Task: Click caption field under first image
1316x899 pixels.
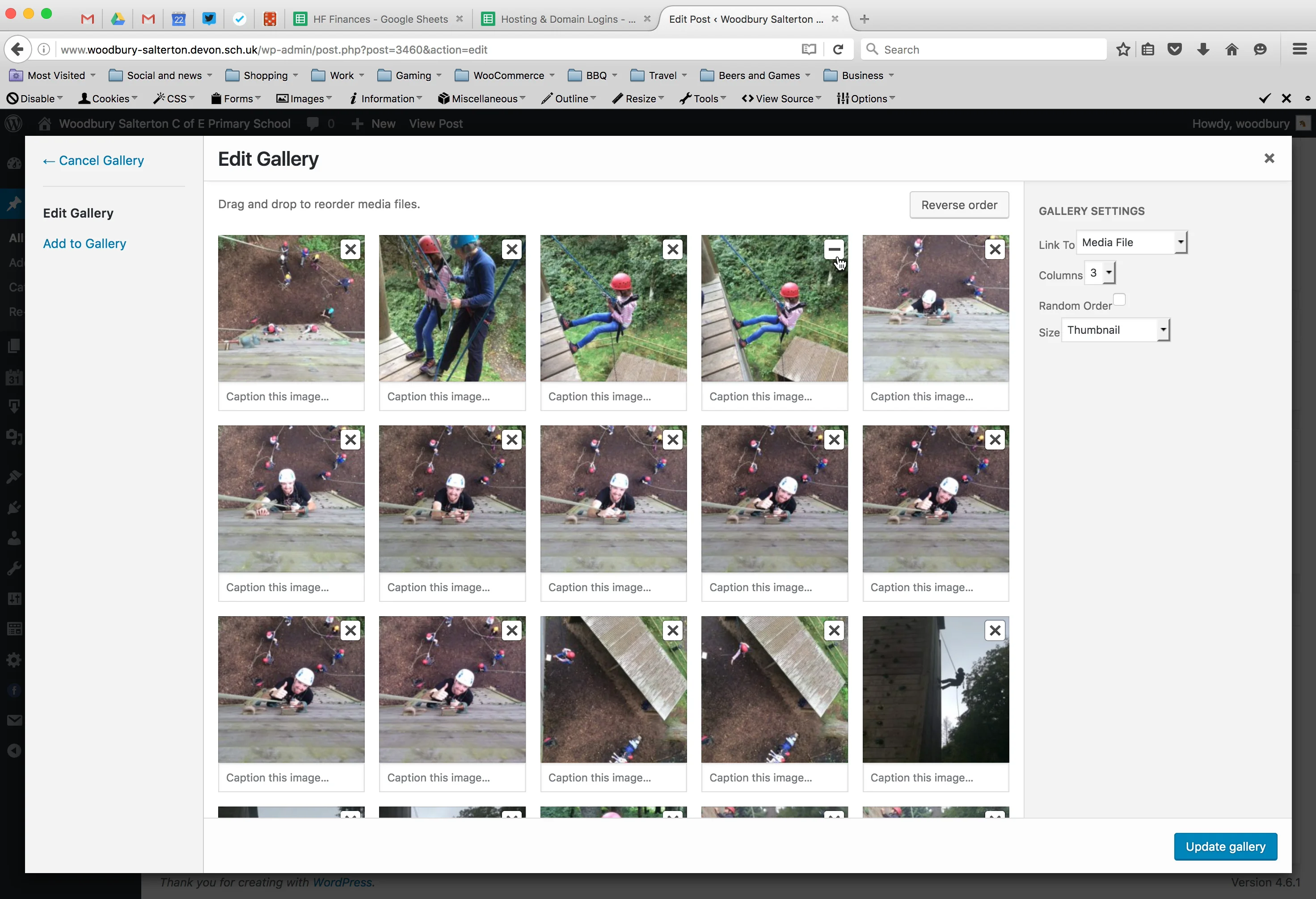Action: [291, 396]
